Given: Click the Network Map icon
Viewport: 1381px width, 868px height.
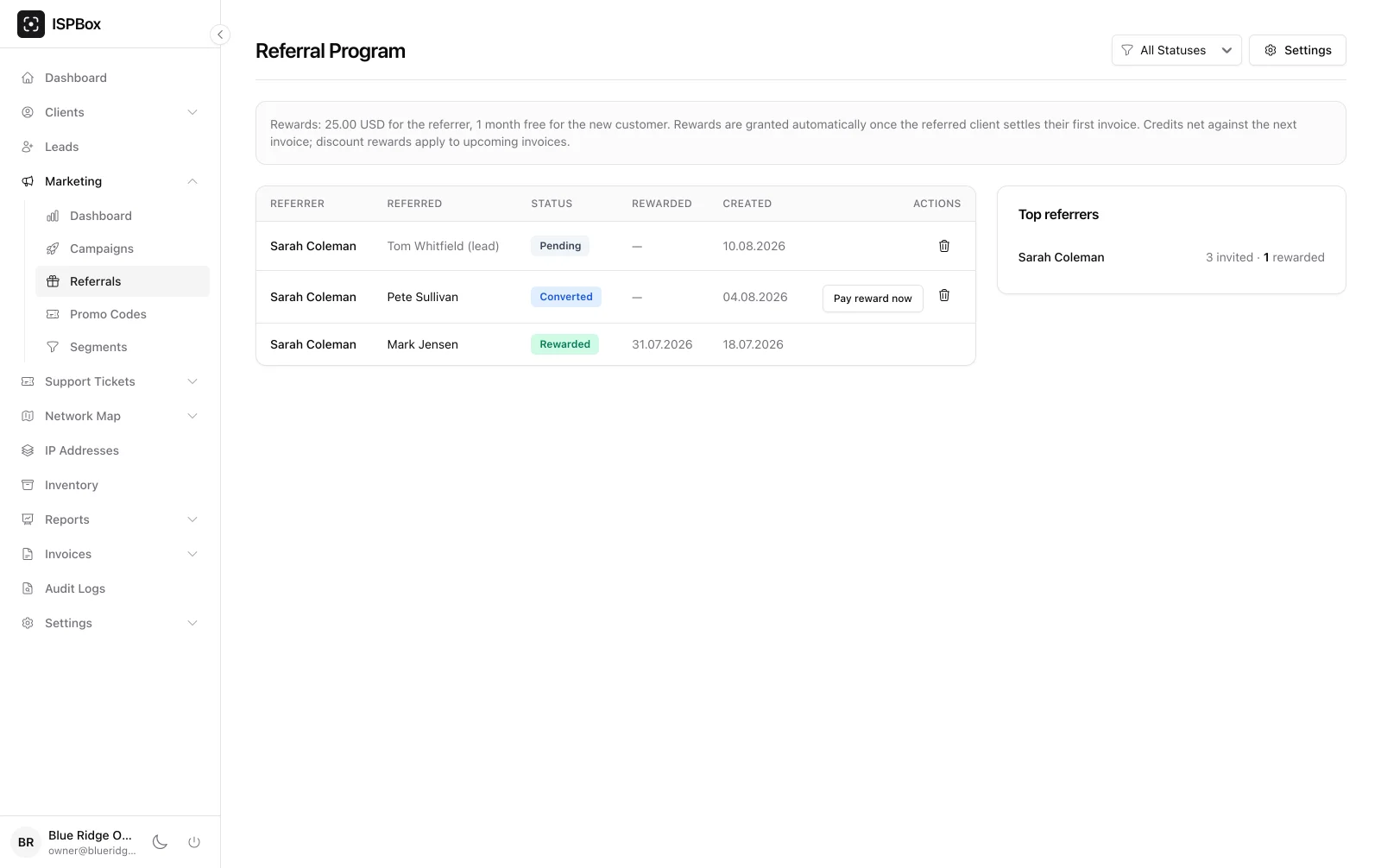Looking at the screenshot, I should (28, 416).
